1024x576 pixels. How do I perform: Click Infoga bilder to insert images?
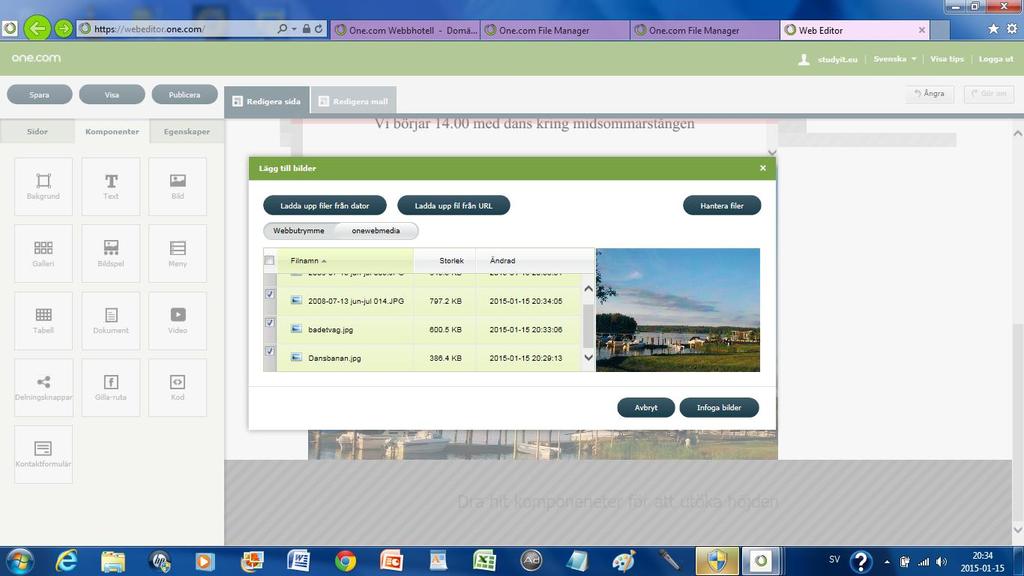click(x=719, y=408)
